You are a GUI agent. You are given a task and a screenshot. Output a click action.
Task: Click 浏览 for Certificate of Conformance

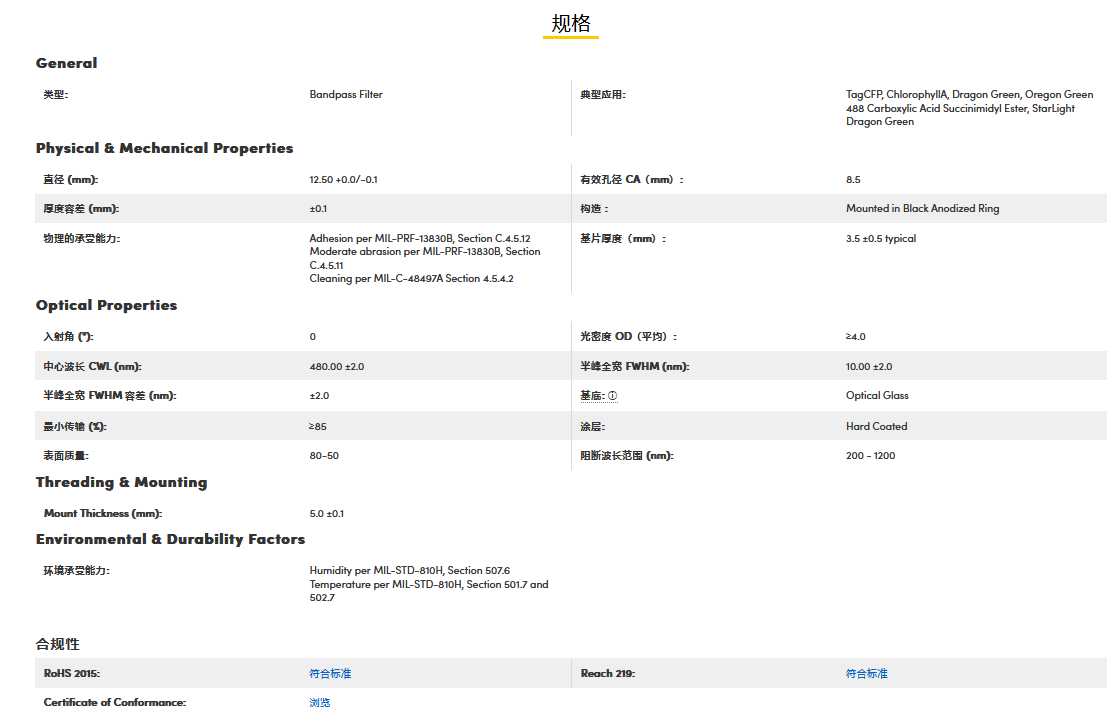[x=320, y=703]
